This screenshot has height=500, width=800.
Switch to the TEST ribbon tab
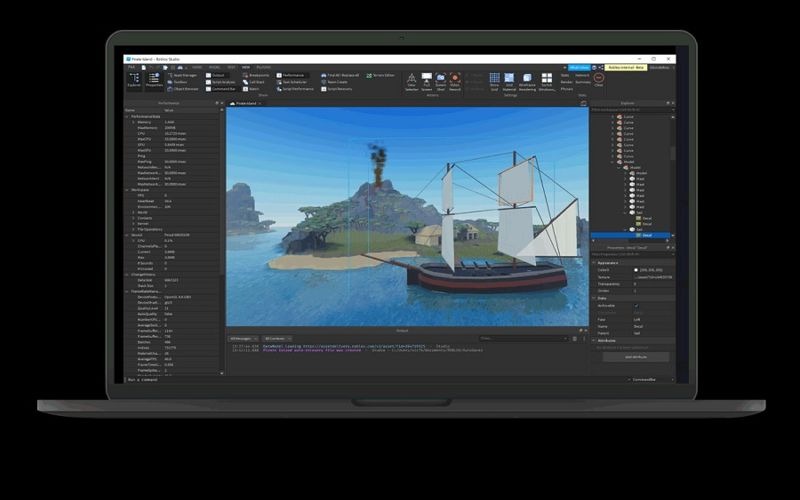point(231,67)
